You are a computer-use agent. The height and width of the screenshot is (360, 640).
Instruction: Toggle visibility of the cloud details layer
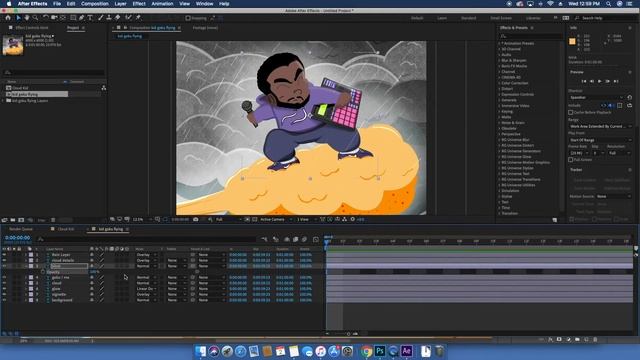coord(4,260)
